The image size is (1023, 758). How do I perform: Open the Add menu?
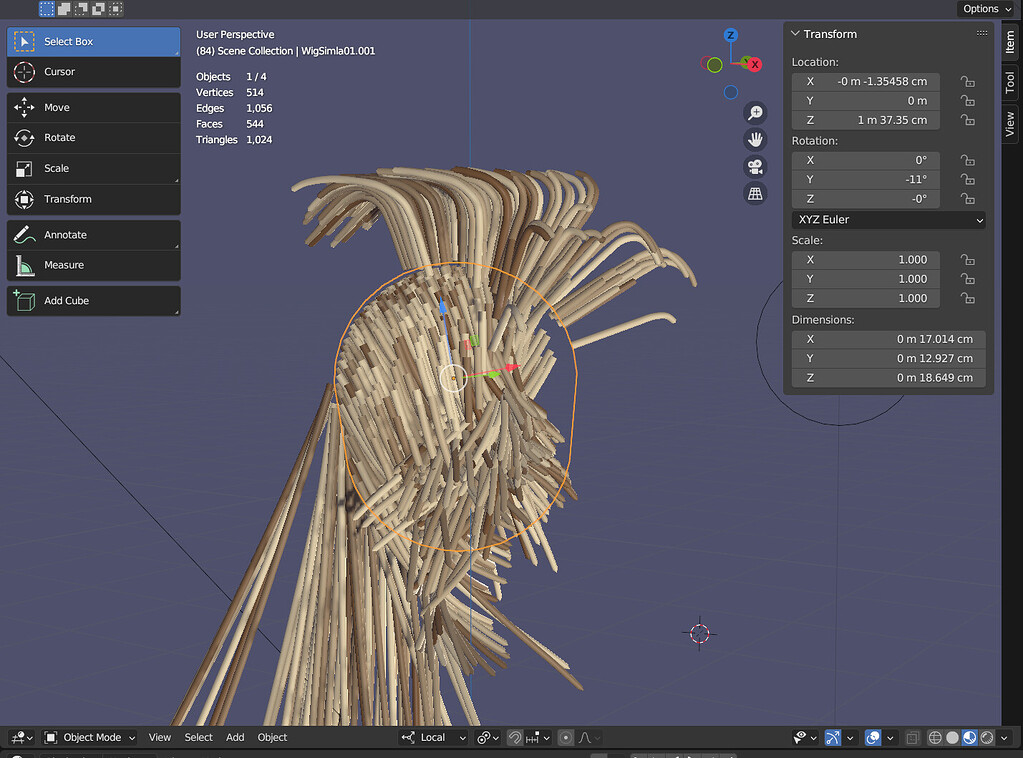coord(235,737)
